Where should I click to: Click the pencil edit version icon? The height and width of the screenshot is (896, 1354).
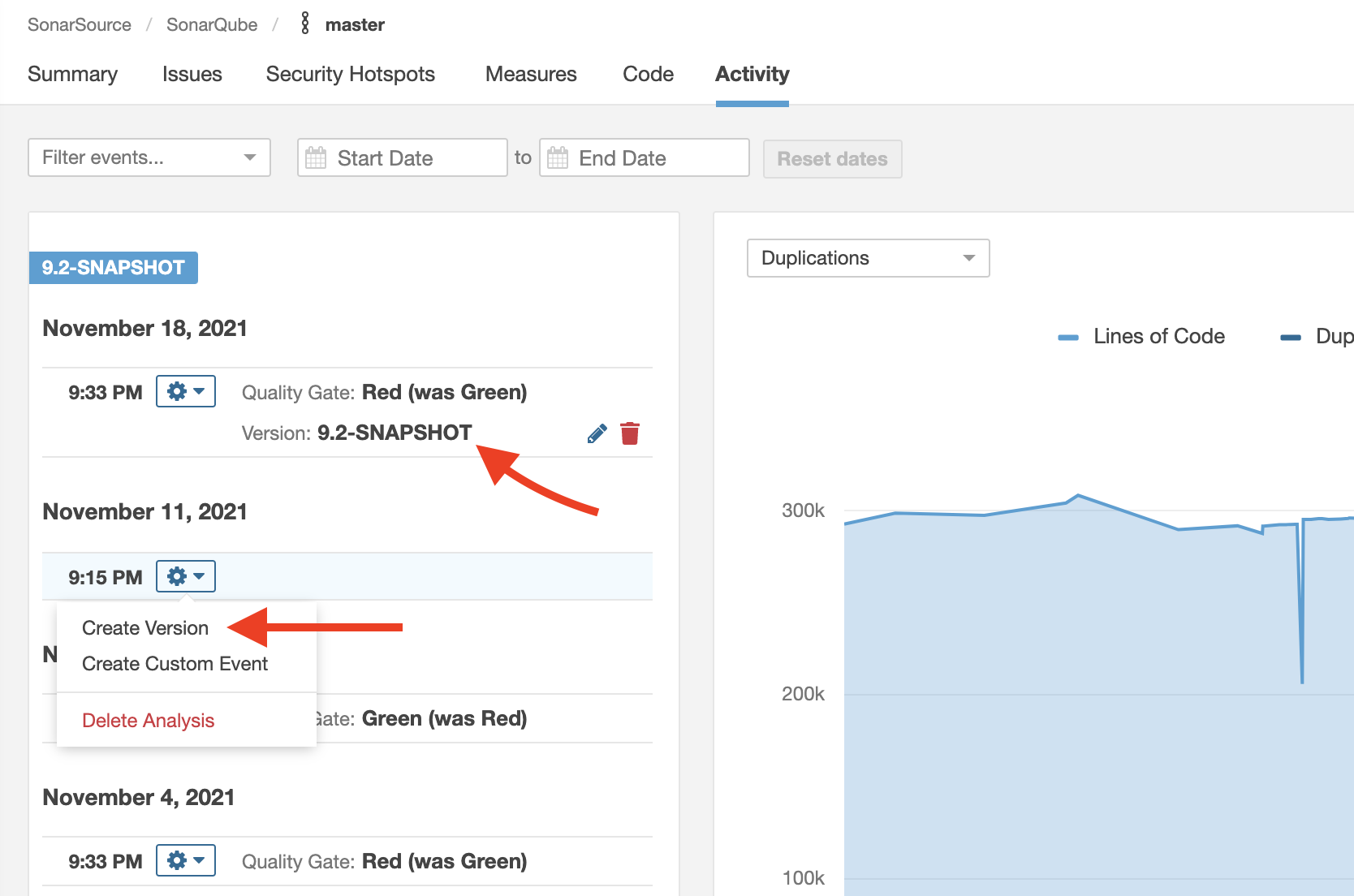597,434
